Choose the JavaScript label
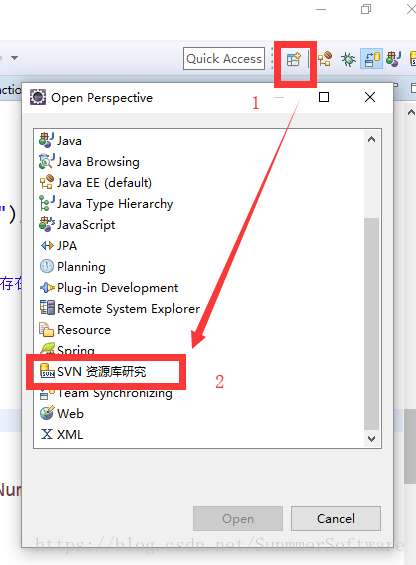Viewport: 416px width, 565px height. click(86, 225)
